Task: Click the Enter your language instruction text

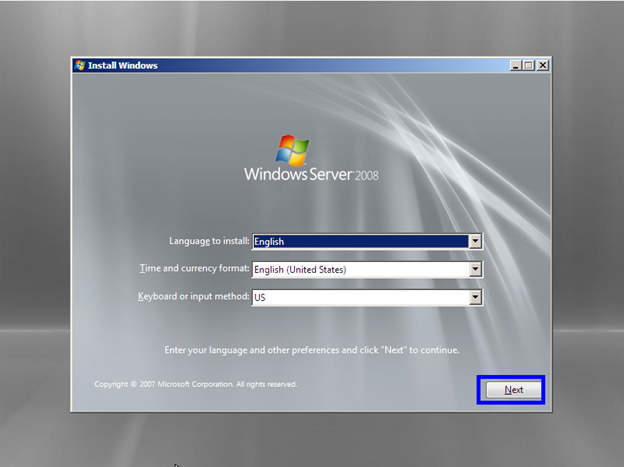Action: (312, 350)
